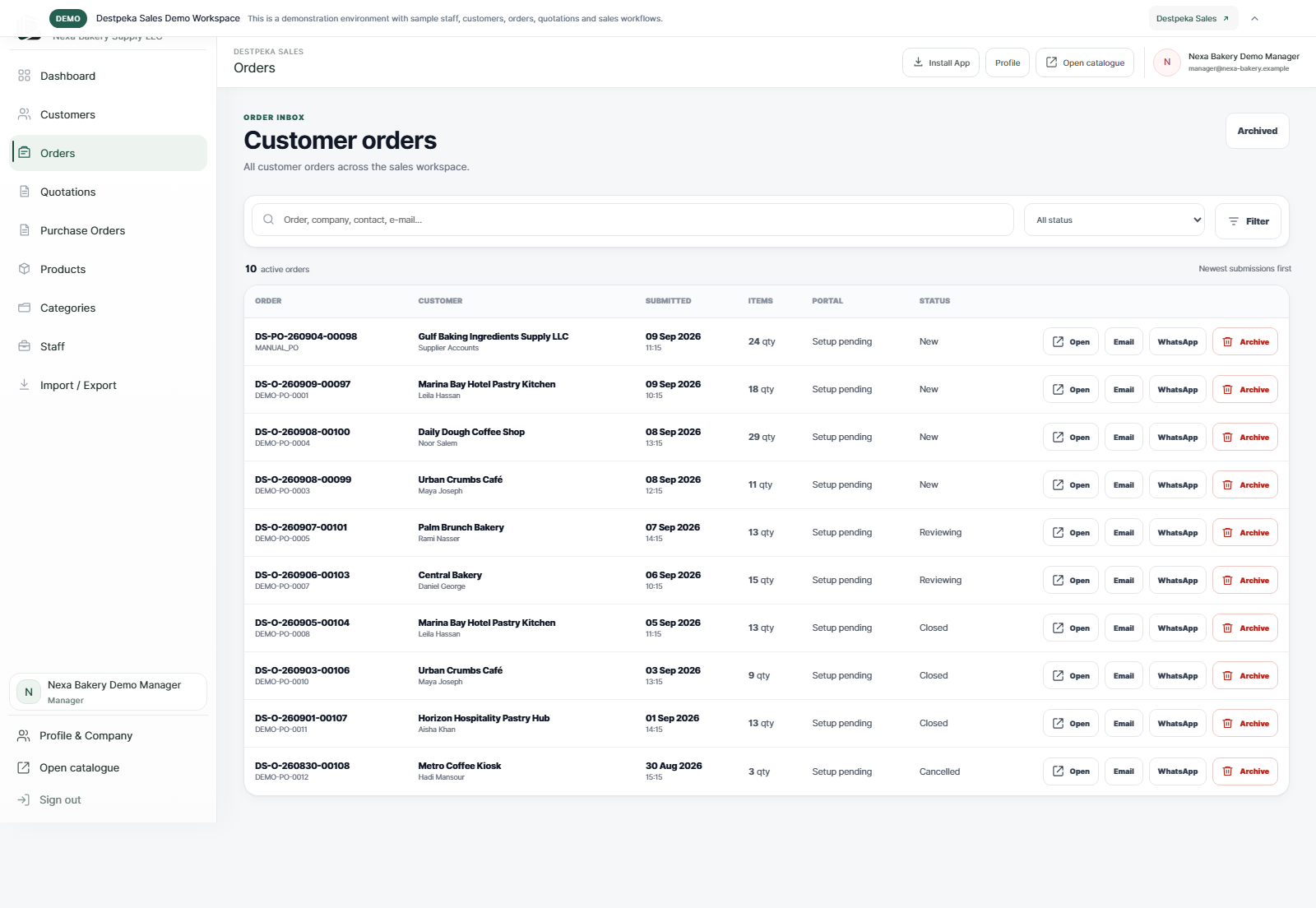Image resolution: width=1316 pixels, height=908 pixels.
Task: Click the Quotations document icon
Action: (x=24, y=192)
